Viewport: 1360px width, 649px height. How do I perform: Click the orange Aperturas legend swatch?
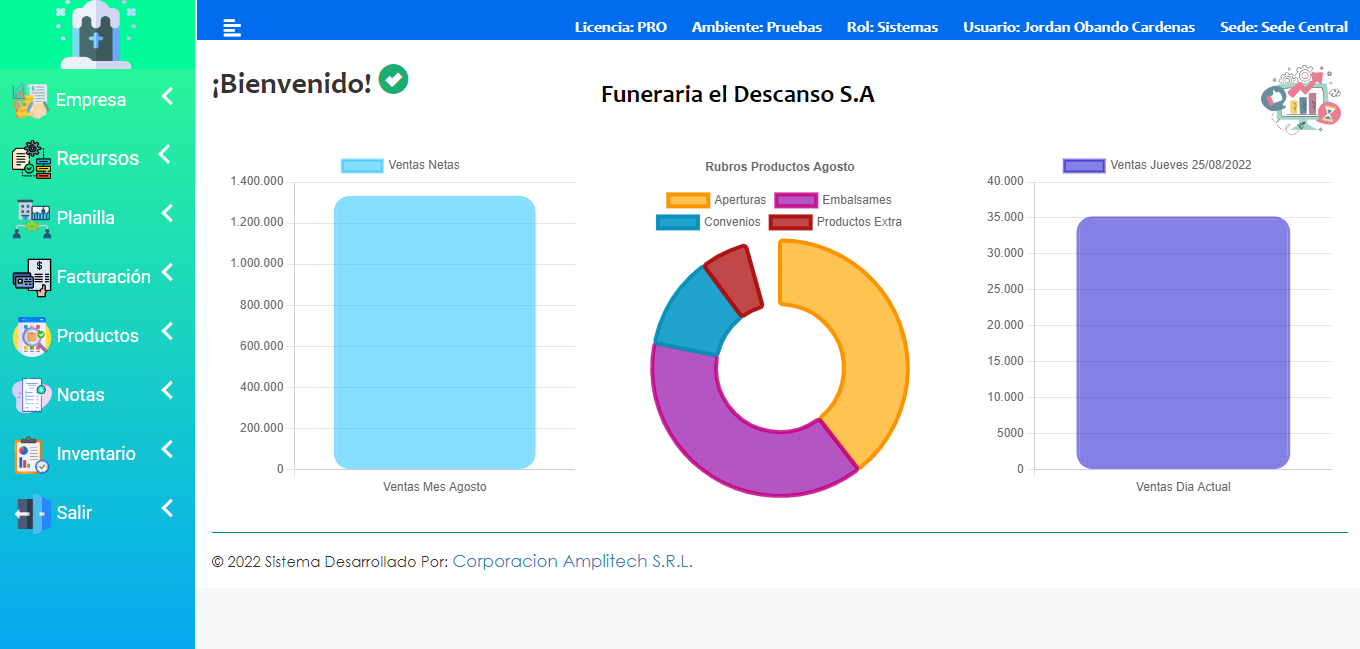click(687, 200)
